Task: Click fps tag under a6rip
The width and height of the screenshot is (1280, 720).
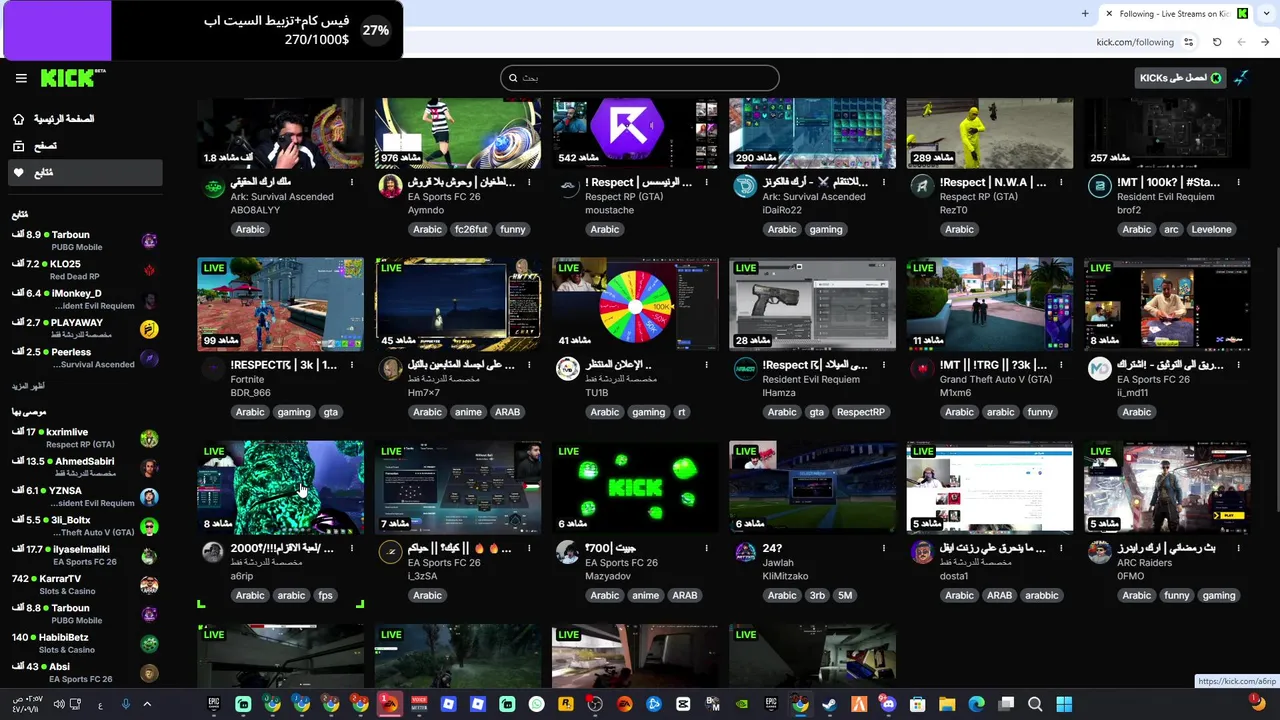Action: (x=325, y=595)
